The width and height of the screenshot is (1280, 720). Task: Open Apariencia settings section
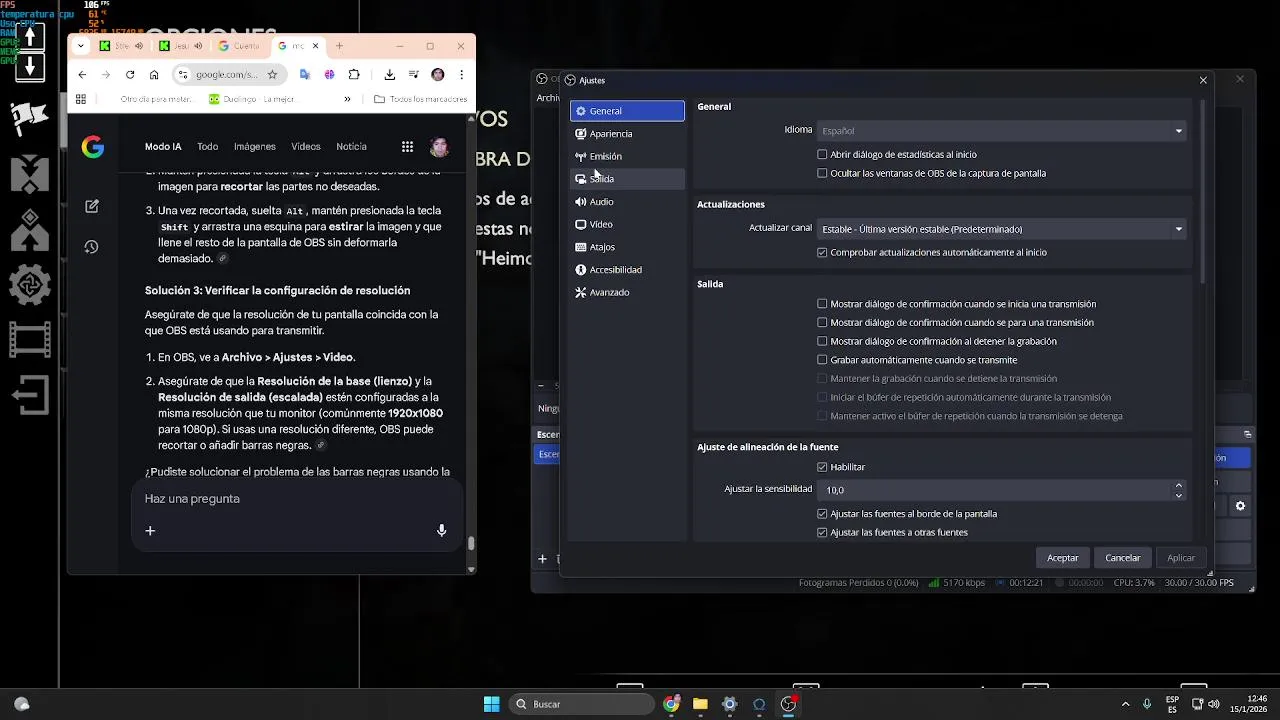coord(627,134)
